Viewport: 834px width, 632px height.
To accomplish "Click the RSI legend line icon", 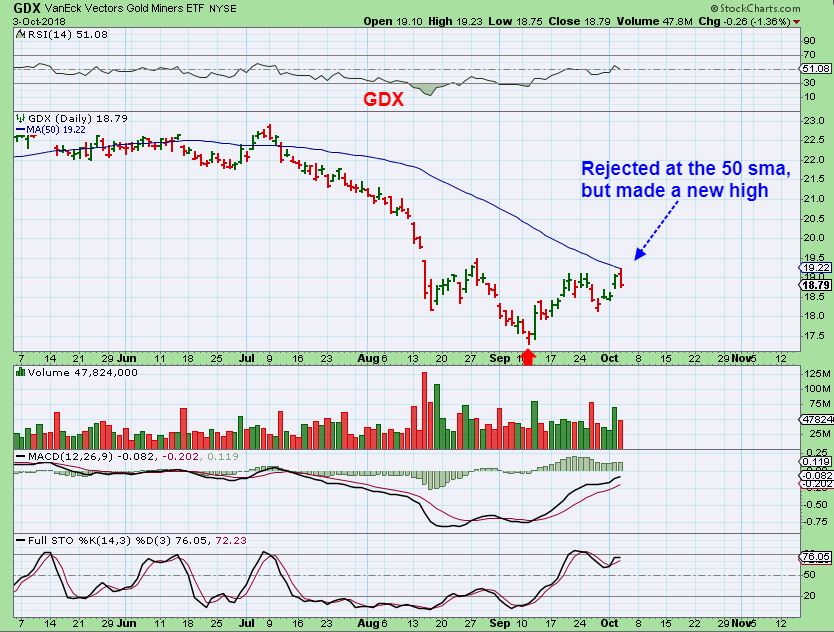I will point(20,35).
